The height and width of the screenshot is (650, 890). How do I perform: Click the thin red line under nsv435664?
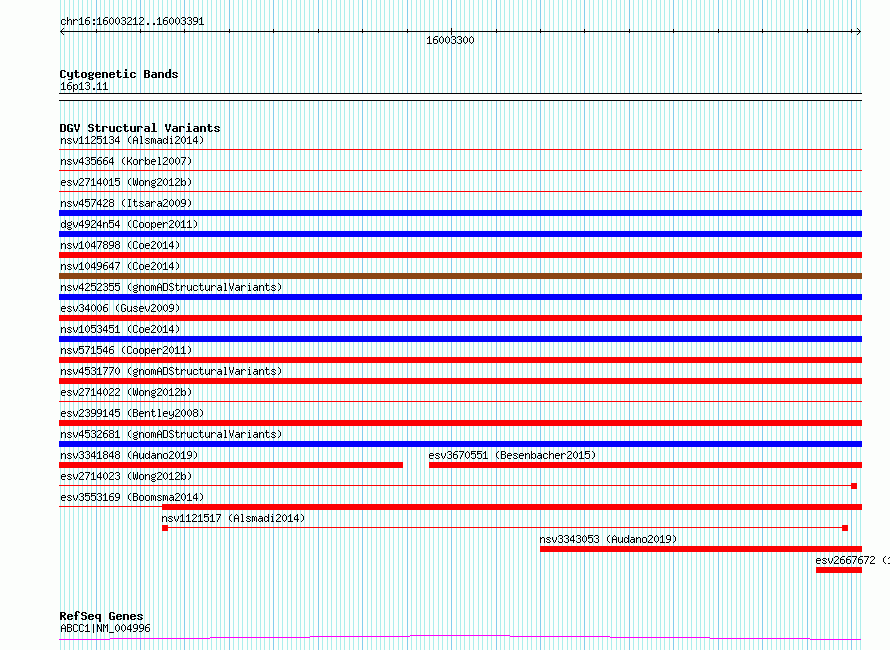pyautogui.click(x=460, y=171)
